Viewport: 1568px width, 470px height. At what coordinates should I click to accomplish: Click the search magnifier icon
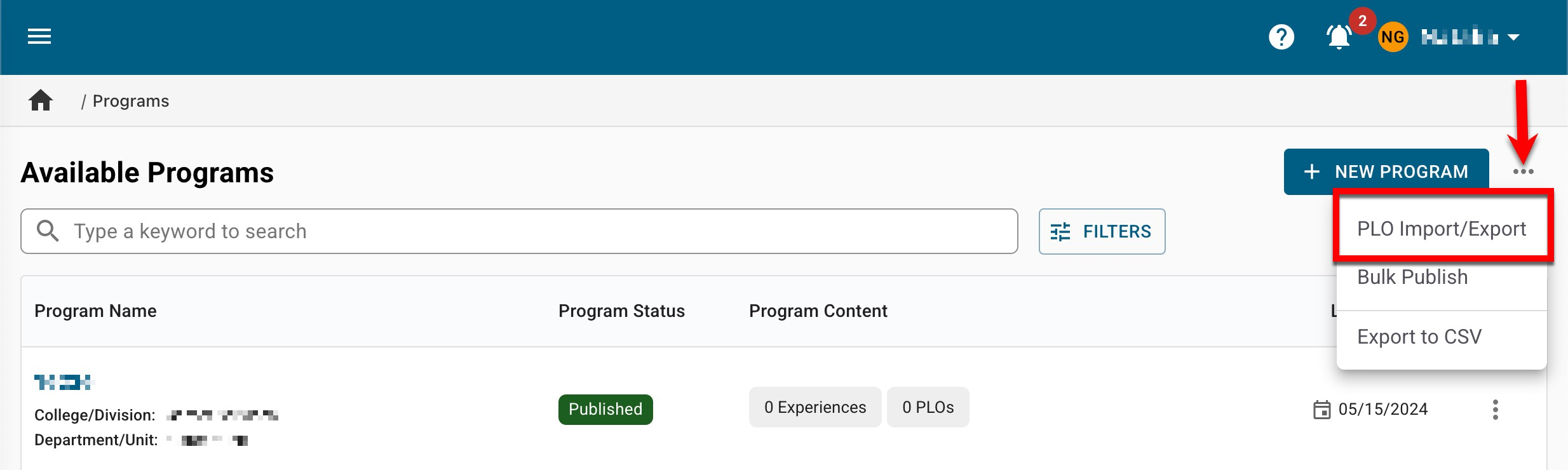[48, 231]
